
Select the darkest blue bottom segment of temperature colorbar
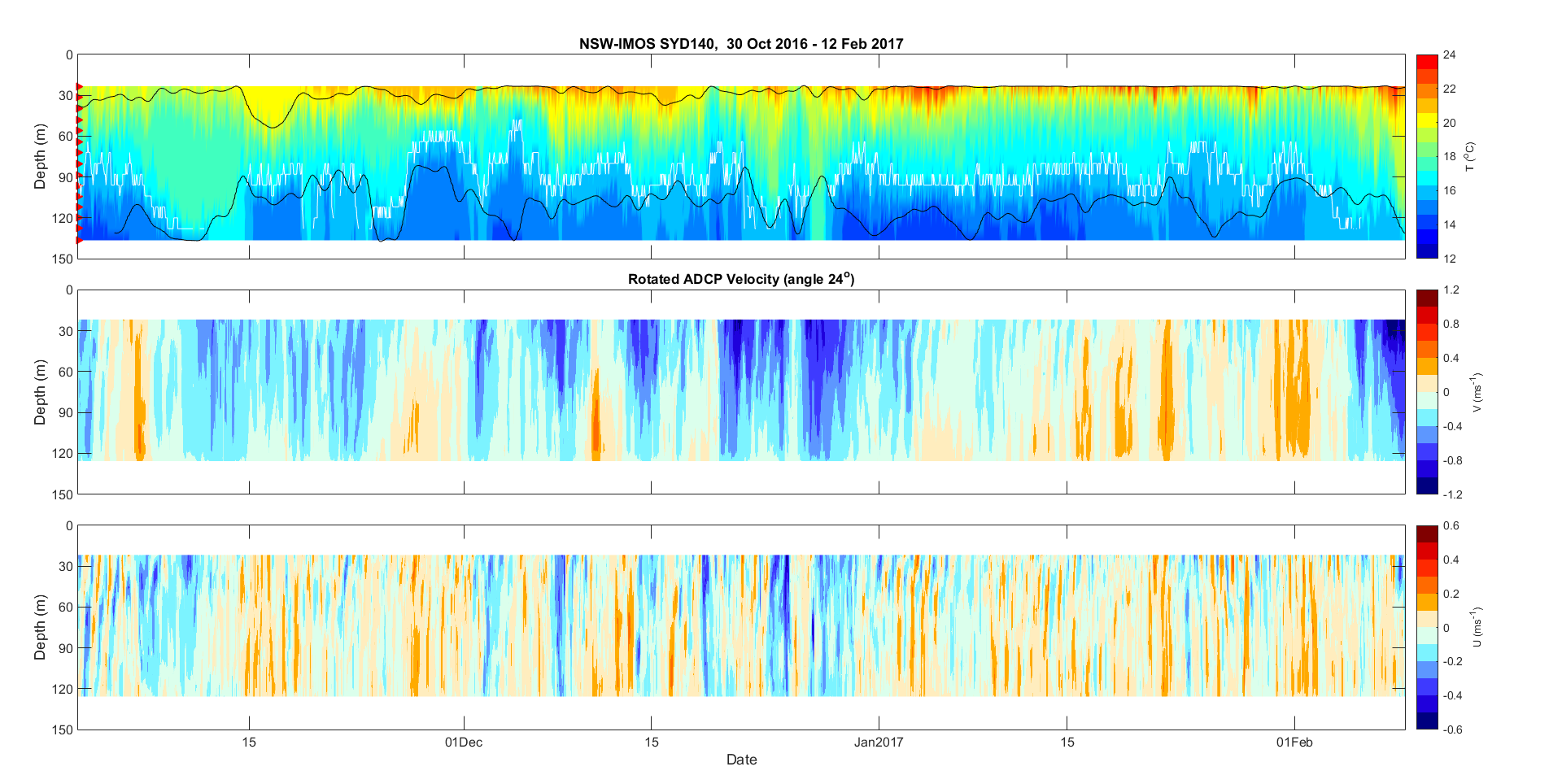point(1427,250)
